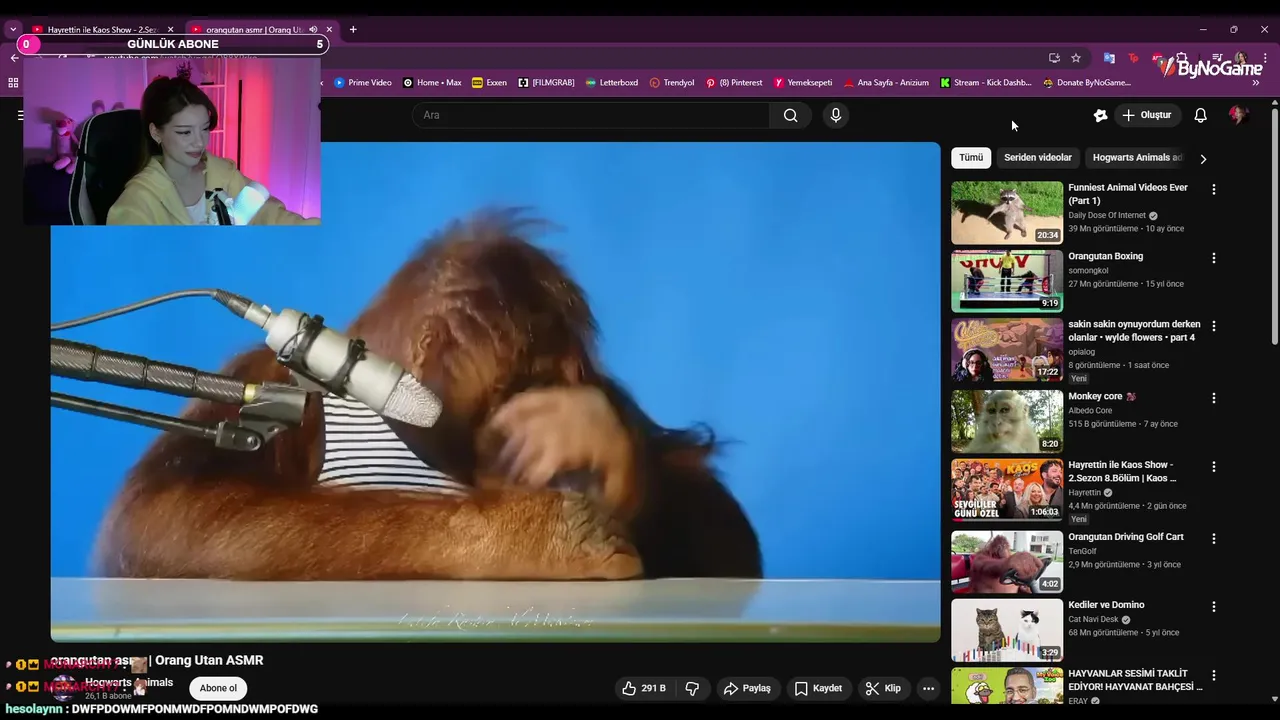Screen dimensions: 1280x720
Task: Open more actions ellipsis under video
Action: pyautogui.click(x=928, y=688)
